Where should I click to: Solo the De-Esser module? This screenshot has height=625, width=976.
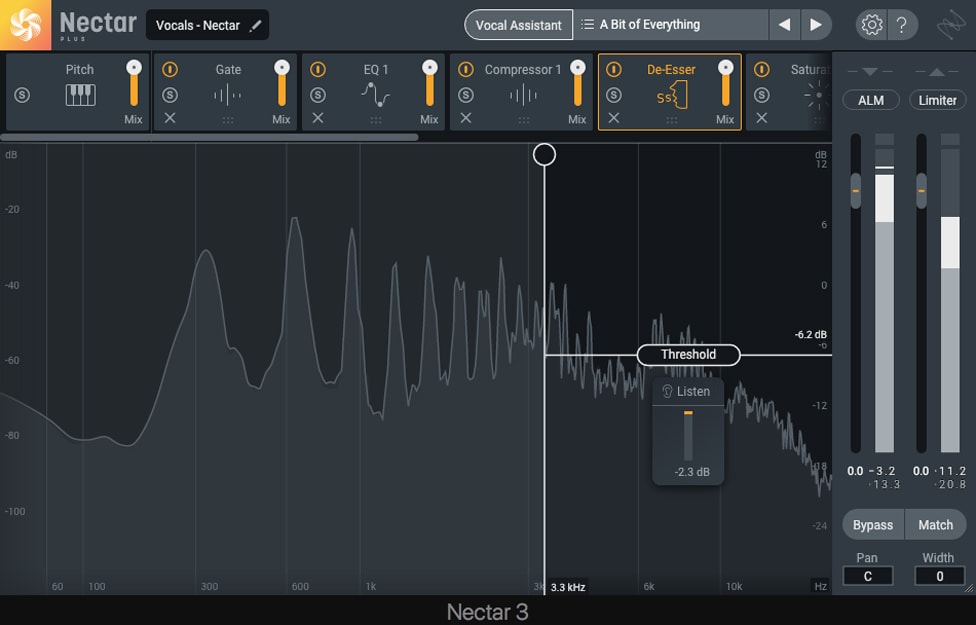[x=614, y=95]
